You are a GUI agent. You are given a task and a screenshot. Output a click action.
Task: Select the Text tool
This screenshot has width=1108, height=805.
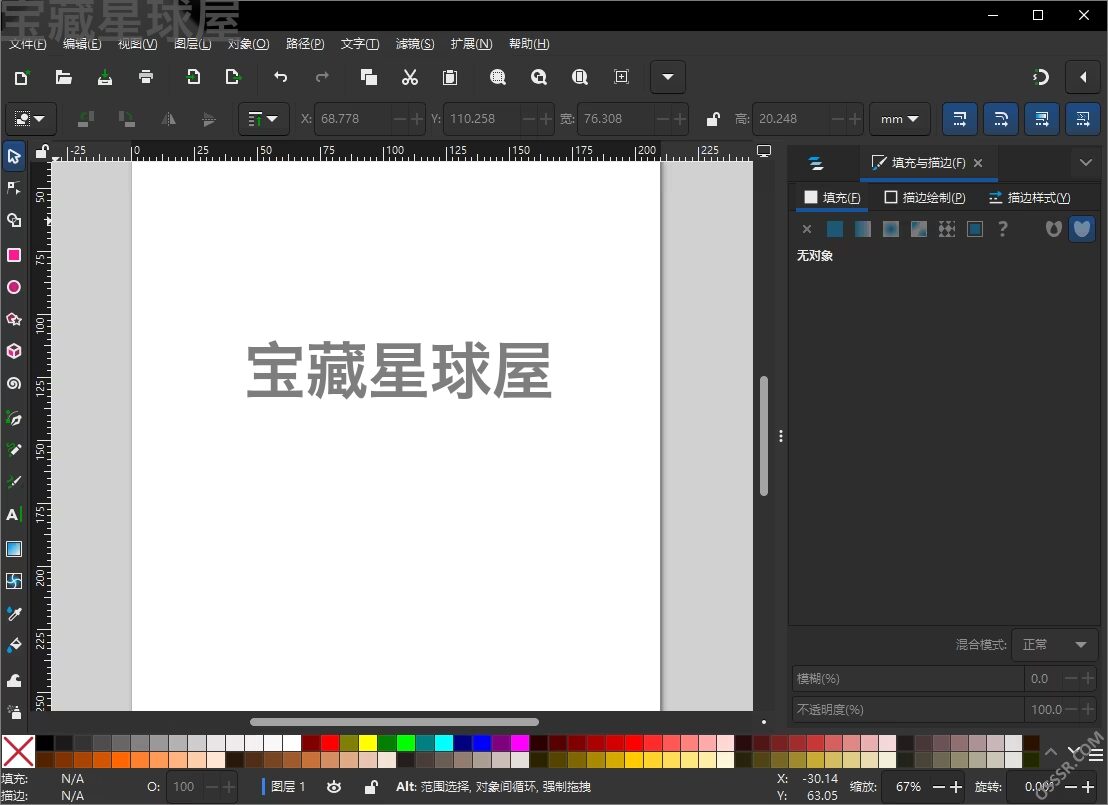click(x=13, y=515)
